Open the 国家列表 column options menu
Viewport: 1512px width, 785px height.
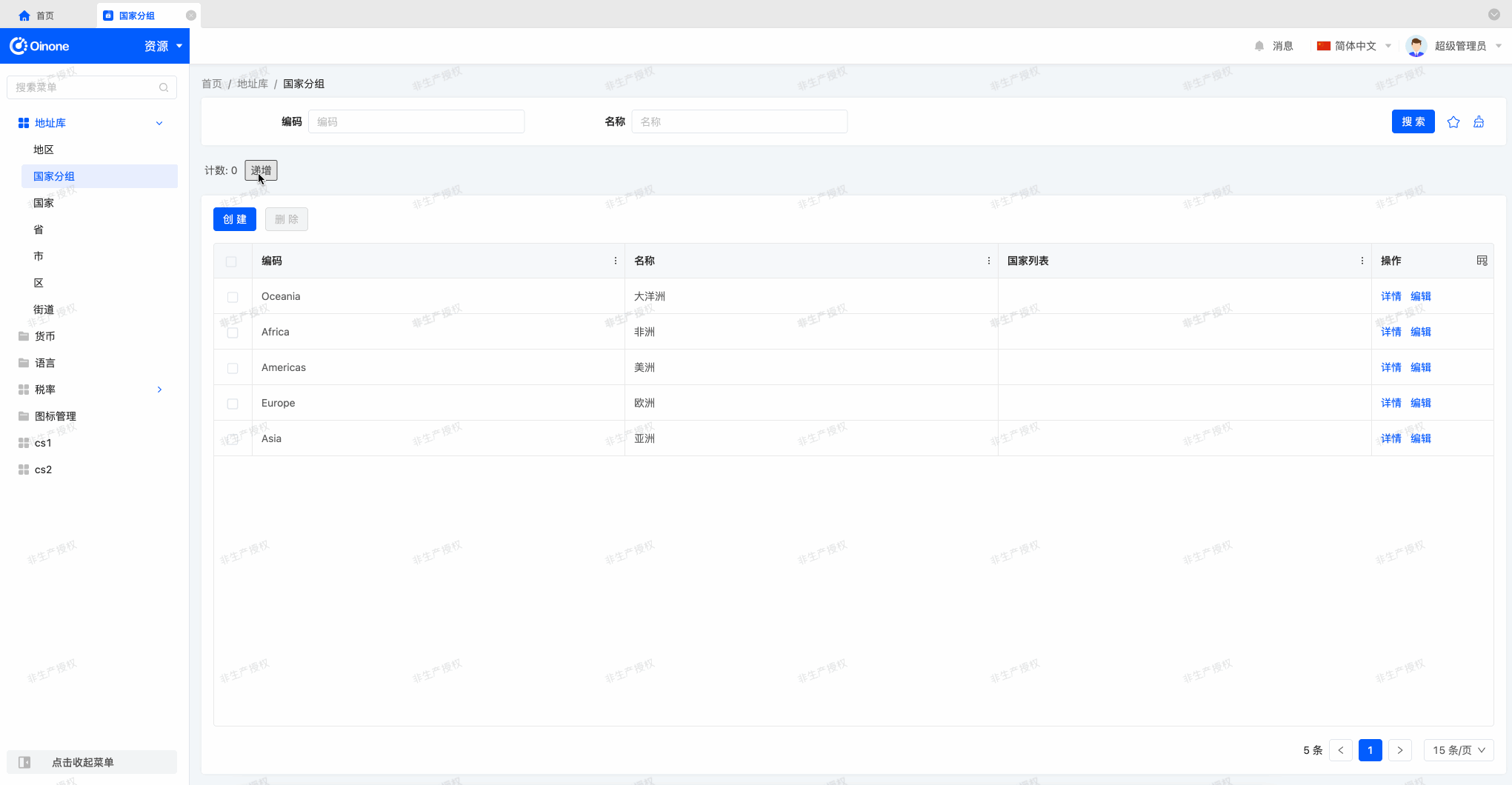pos(1362,261)
